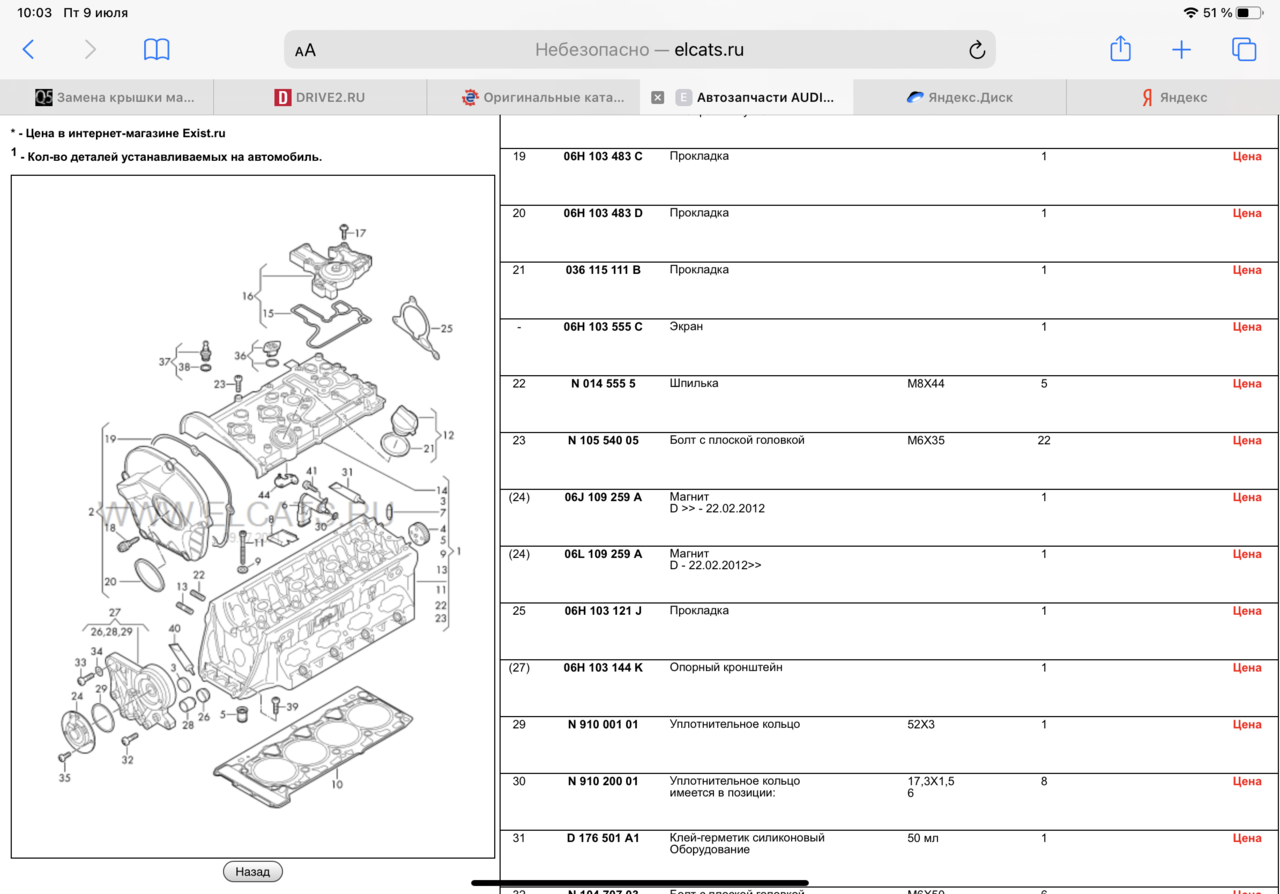Switch to the Оригинальные ката... tab
This screenshot has height=894, width=1280.
click(533, 97)
